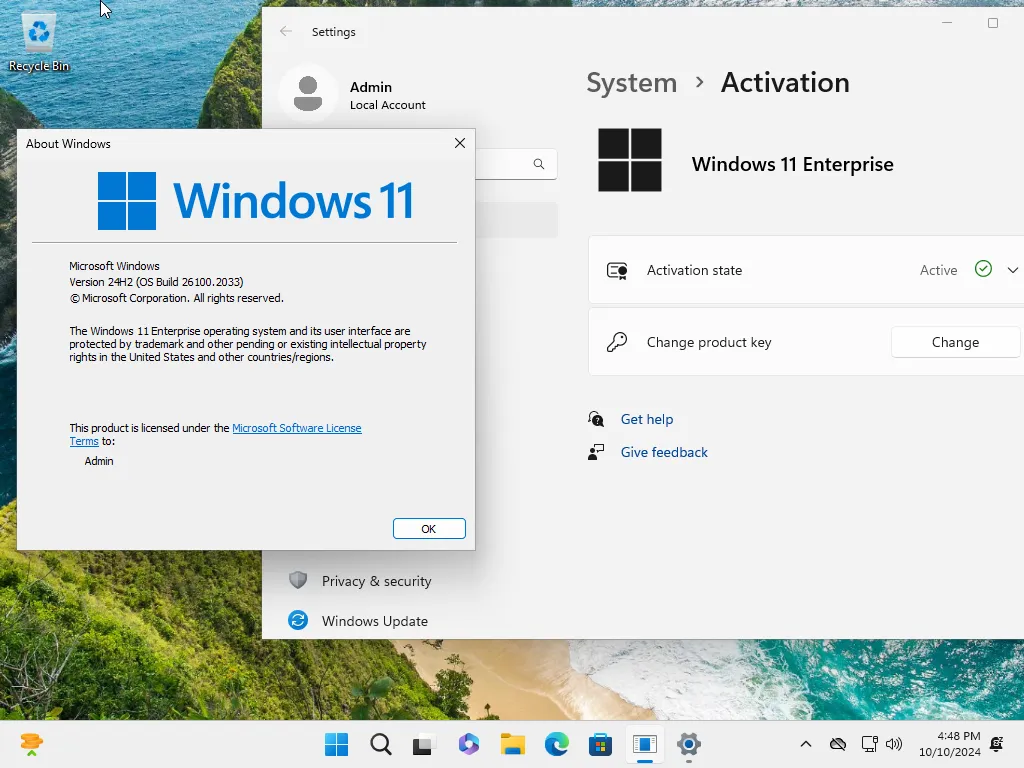Screen dimensions: 1024x768
Task: Click the Windows 11 logo in About dialog
Action: tap(255, 200)
